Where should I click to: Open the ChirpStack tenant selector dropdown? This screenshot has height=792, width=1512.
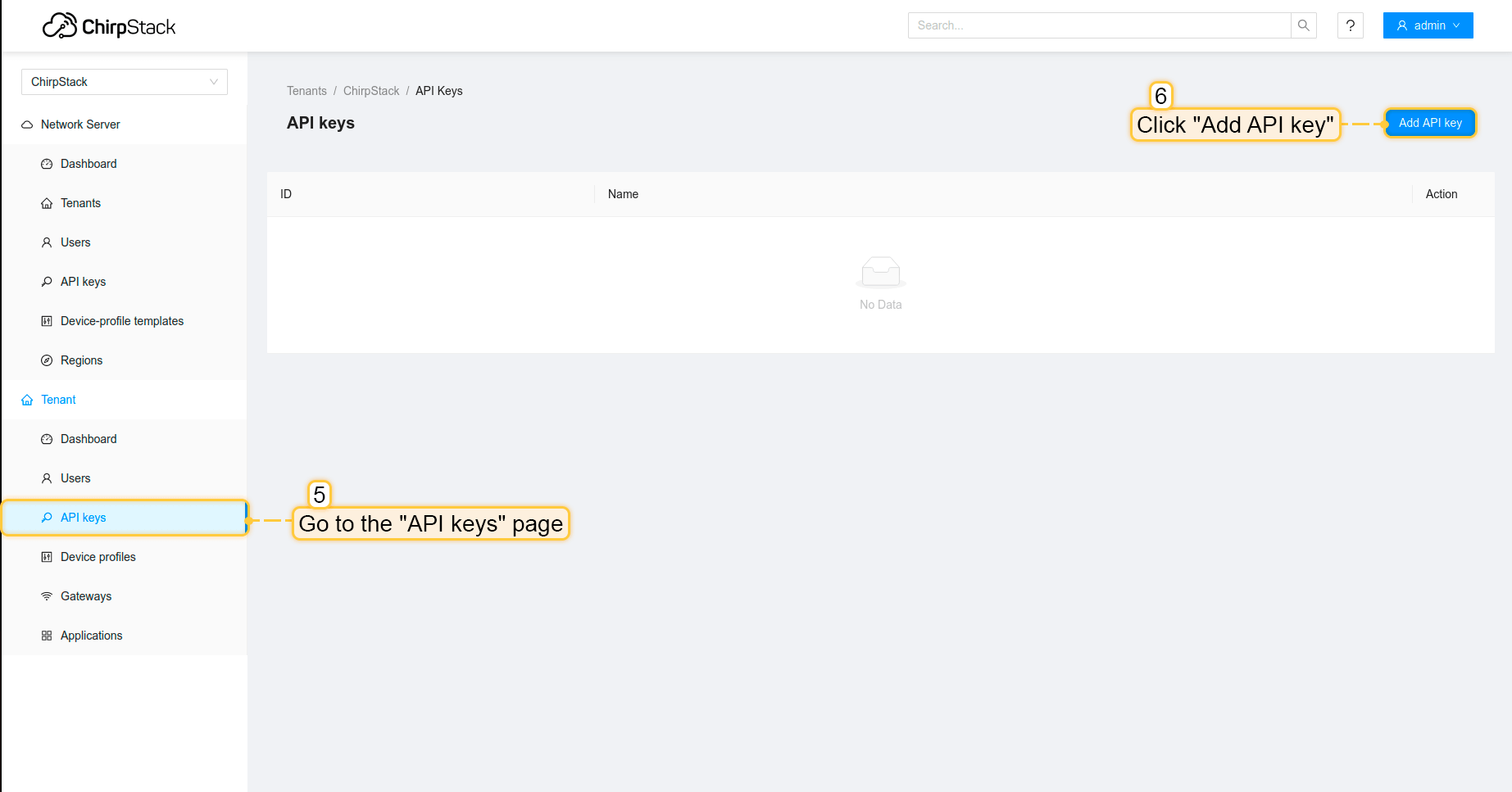coord(124,82)
